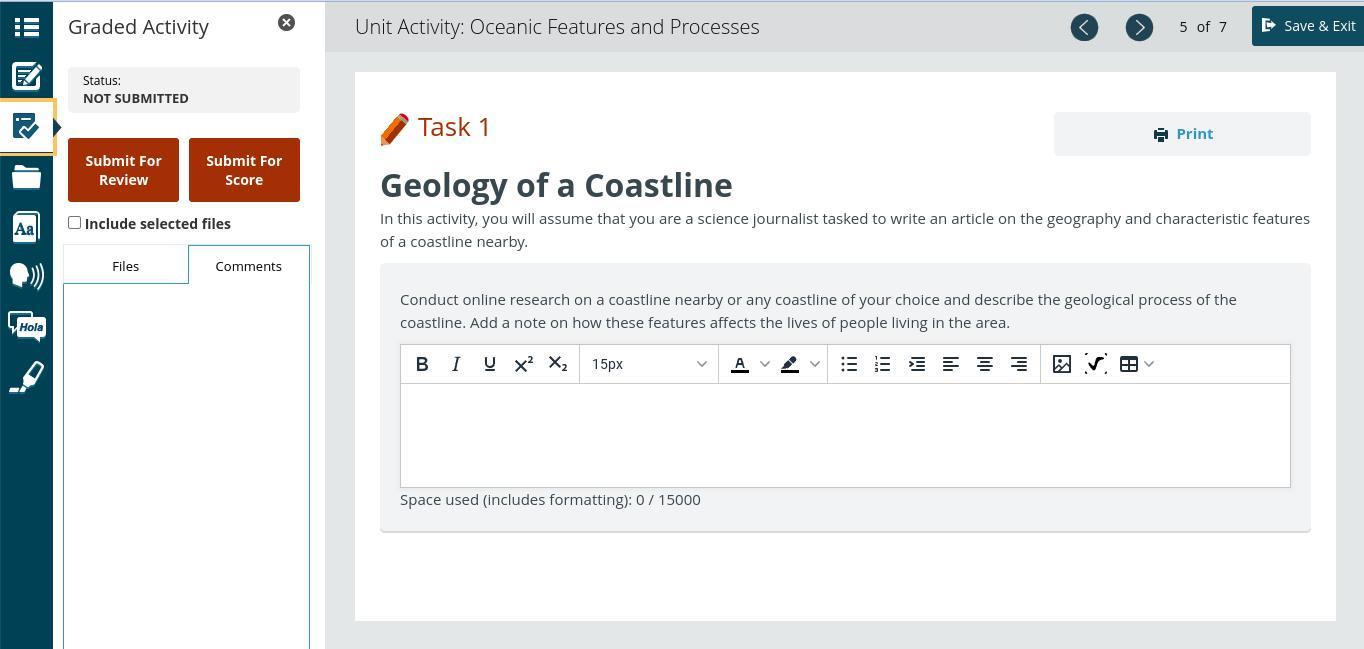Choose the highlight color swatch
Screen dimensions: 1364x649
[790, 364]
